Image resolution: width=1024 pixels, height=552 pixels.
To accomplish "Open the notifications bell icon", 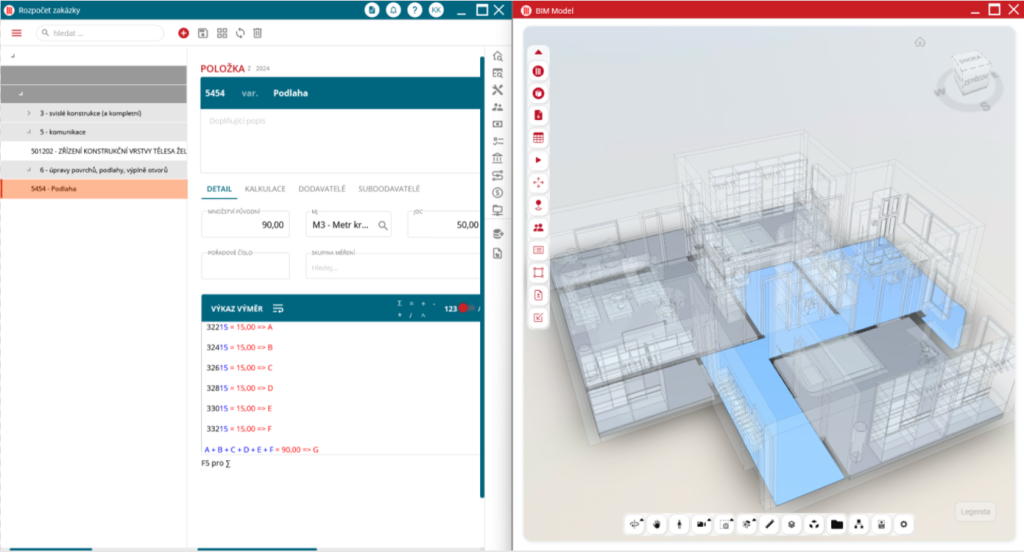I will pos(393,10).
